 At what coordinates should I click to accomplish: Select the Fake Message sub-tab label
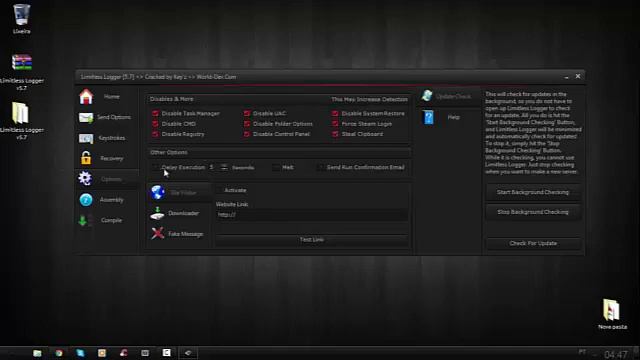(x=185, y=234)
